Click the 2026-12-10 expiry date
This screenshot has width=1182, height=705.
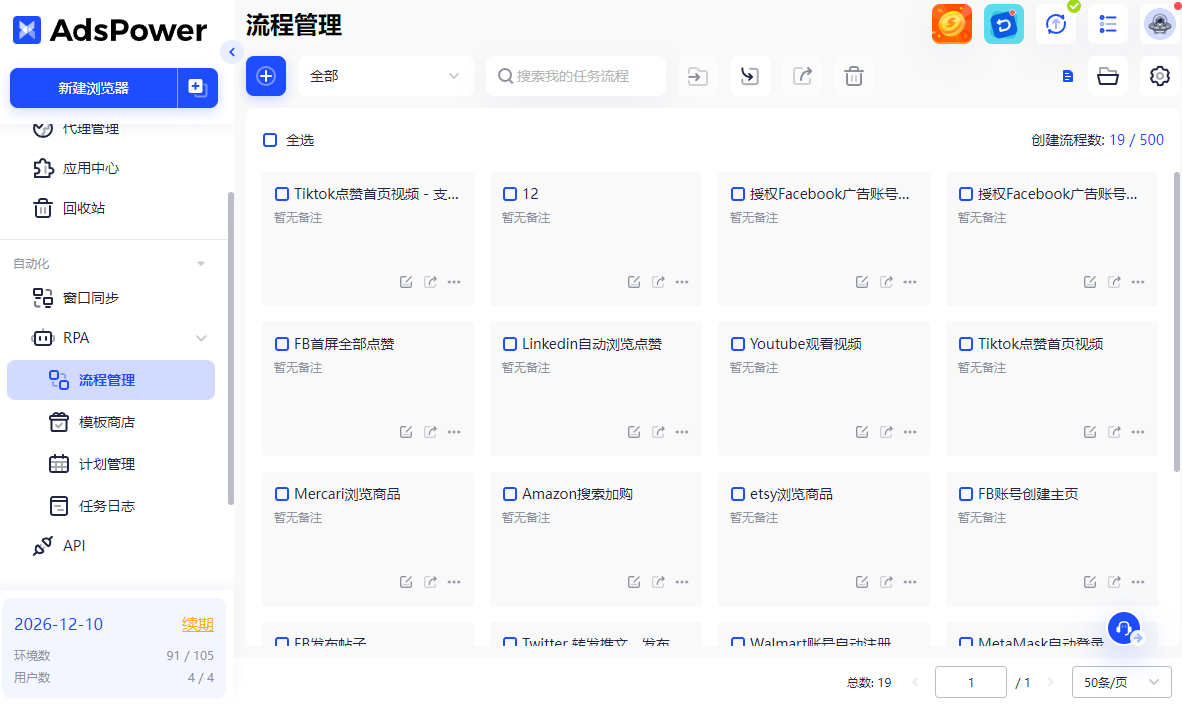coord(59,624)
